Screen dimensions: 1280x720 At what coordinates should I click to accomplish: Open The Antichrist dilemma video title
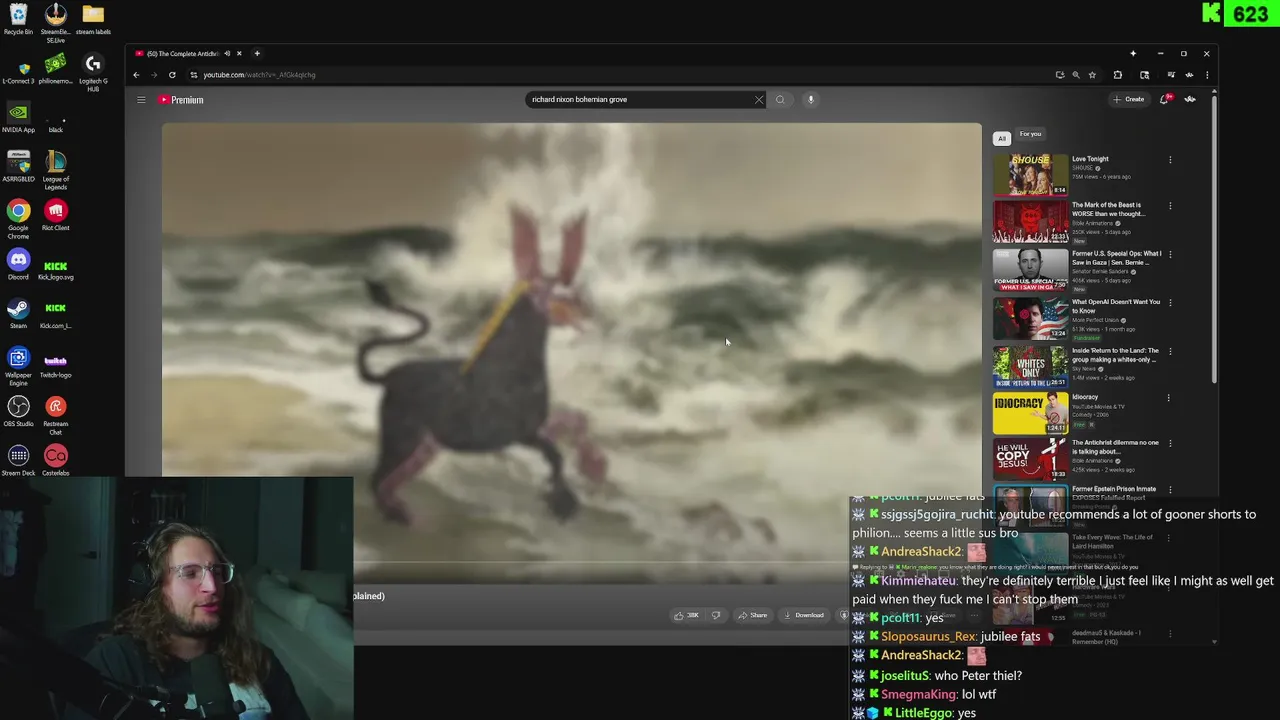coord(1115,447)
